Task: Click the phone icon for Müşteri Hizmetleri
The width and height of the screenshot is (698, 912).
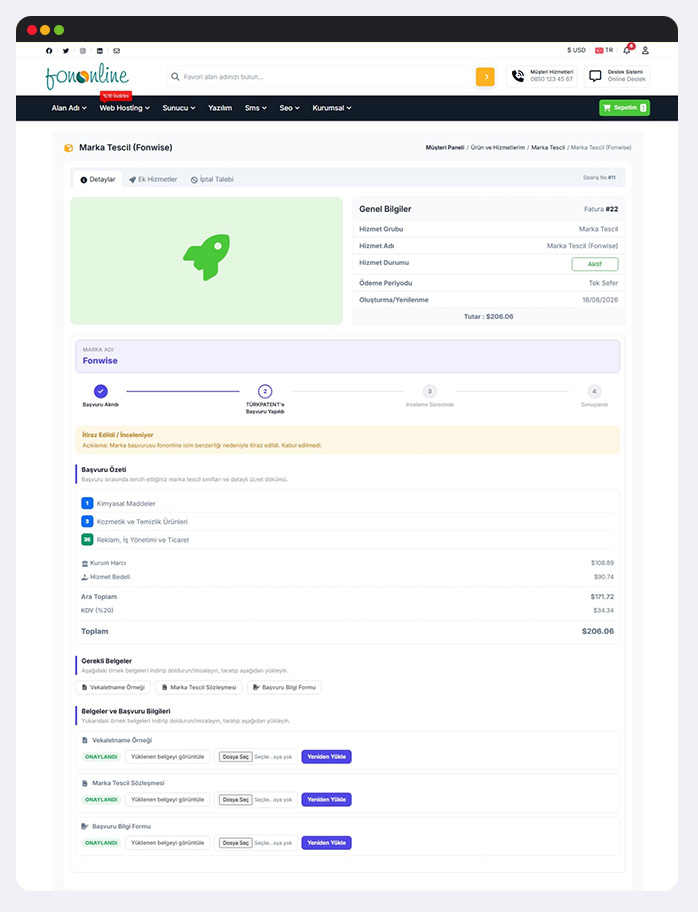Action: point(518,76)
